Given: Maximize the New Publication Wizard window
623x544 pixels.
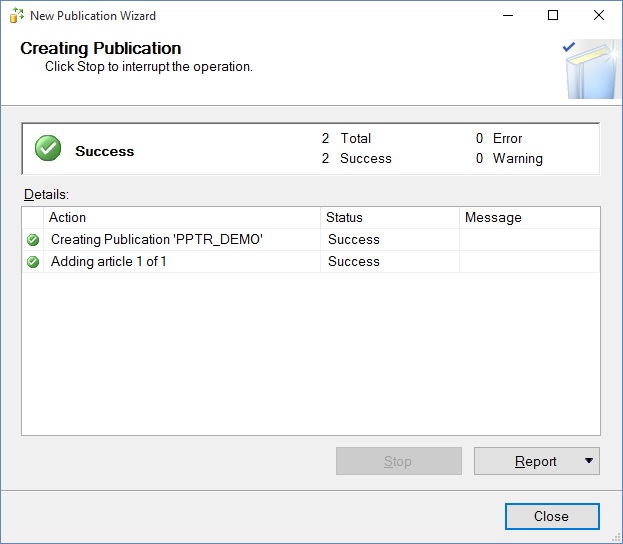Looking at the screenshot, I should [553, 15].
